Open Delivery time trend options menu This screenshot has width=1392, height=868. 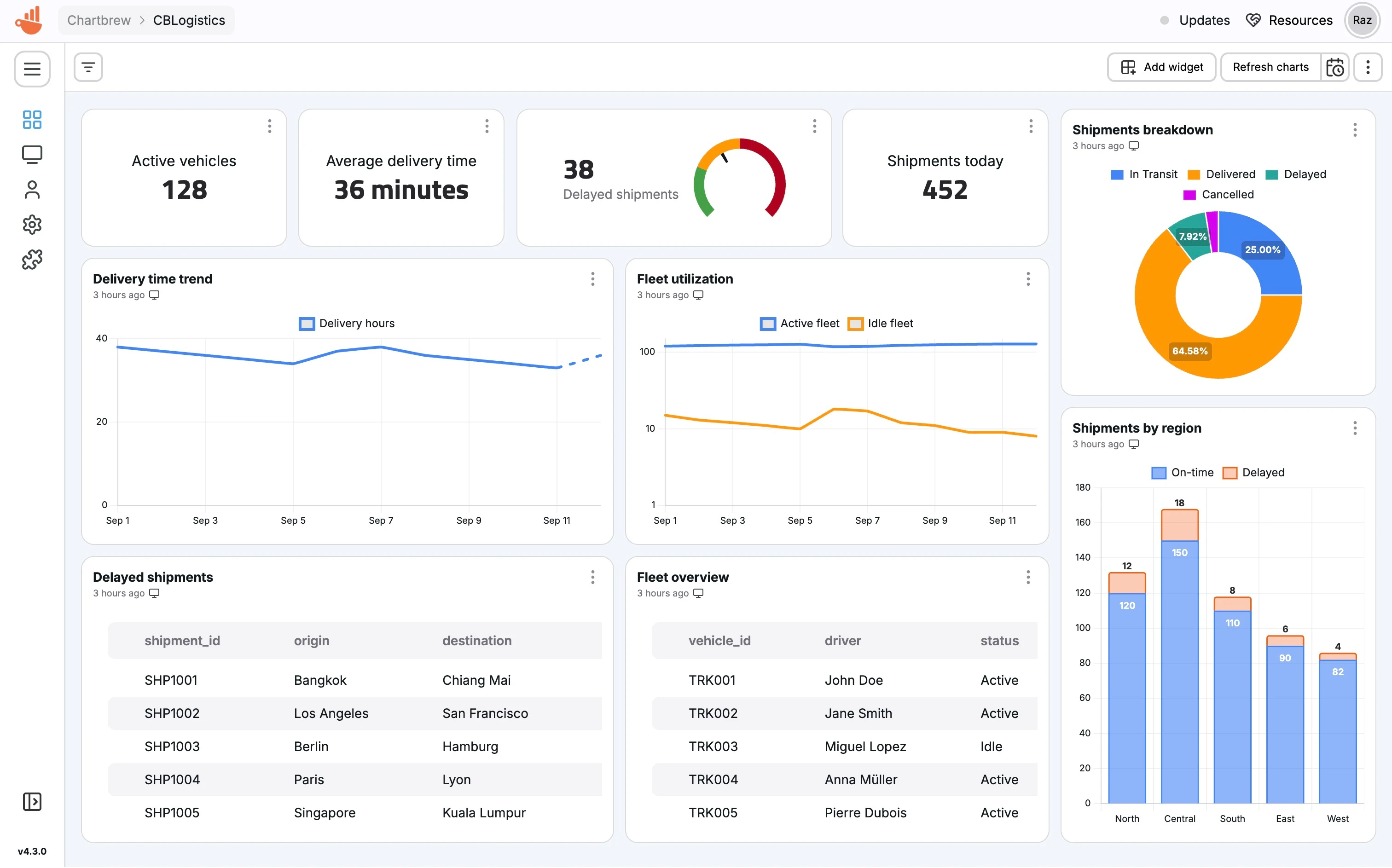pyautogui.click(x=592, y=279)
